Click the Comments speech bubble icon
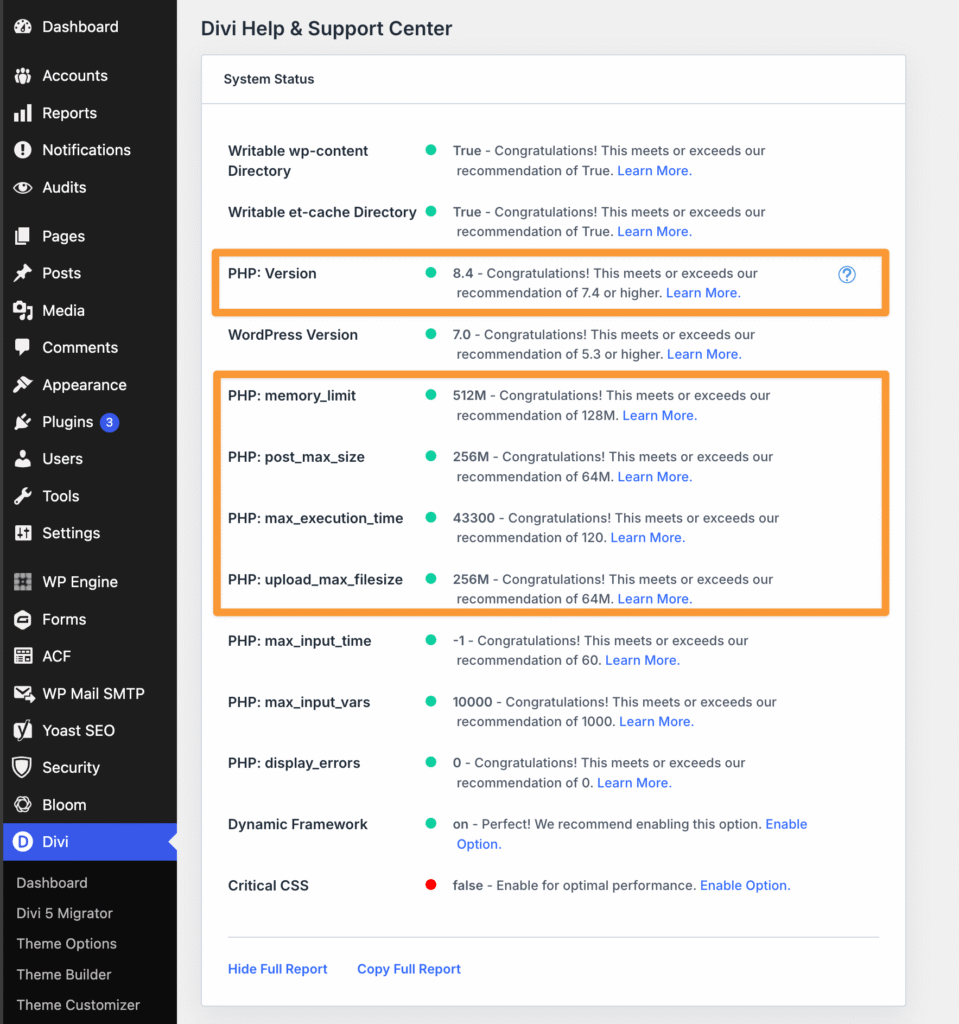This screenshot has width=959, height=1024. (23, 347)
